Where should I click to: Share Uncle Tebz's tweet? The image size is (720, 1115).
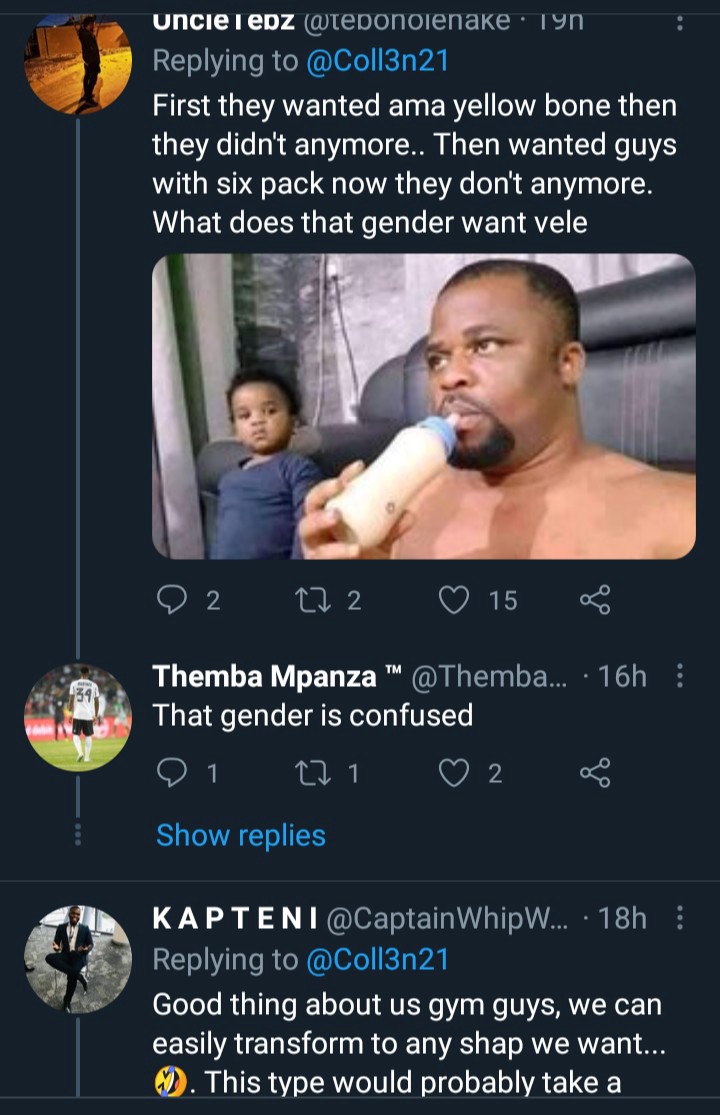595,599
